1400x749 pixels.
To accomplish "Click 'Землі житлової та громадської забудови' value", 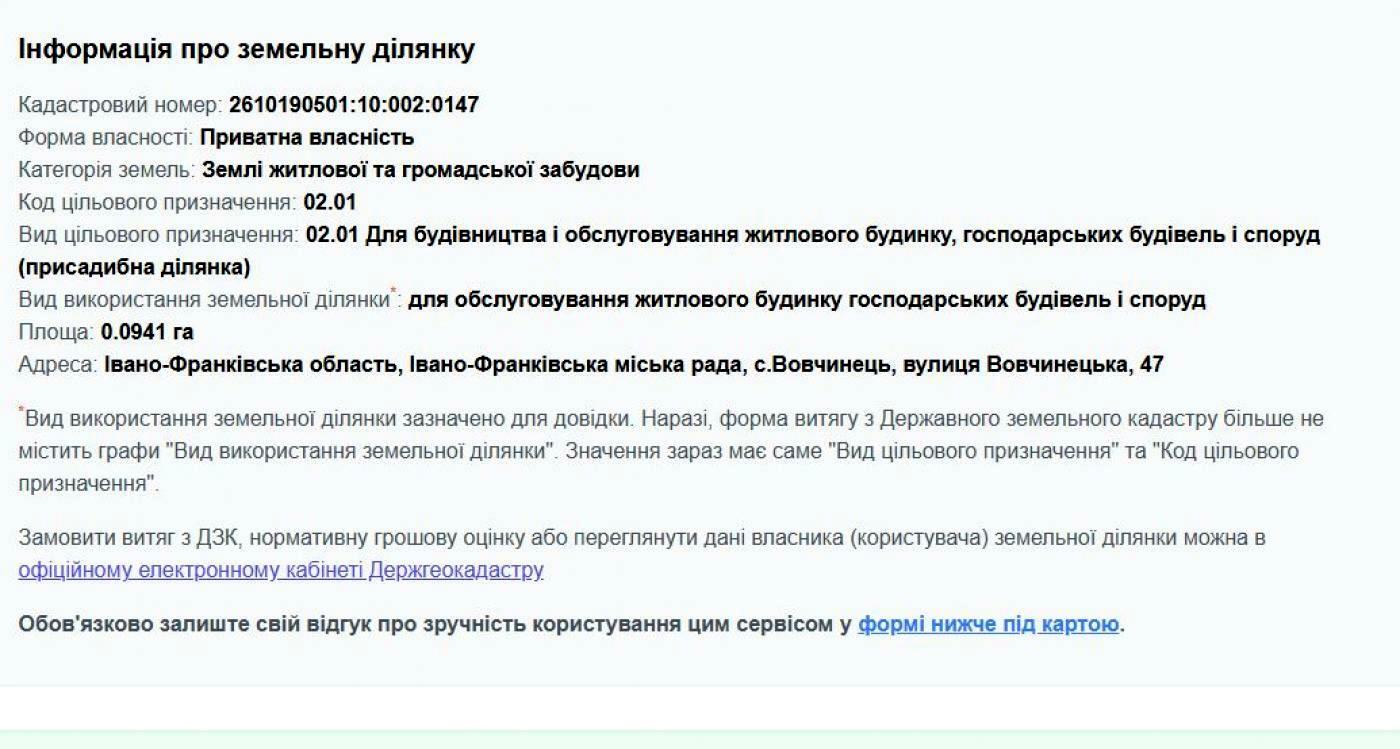I will click(420, 170).
